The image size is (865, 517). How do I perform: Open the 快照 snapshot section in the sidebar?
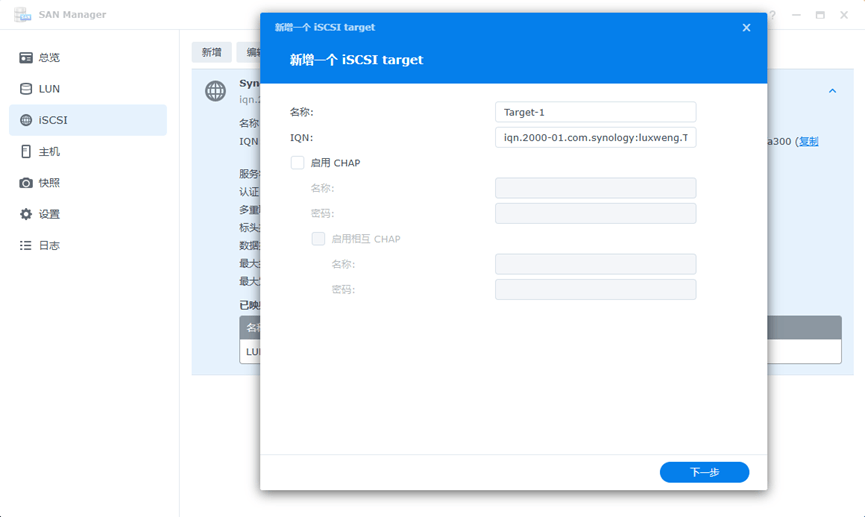[88, 183]
